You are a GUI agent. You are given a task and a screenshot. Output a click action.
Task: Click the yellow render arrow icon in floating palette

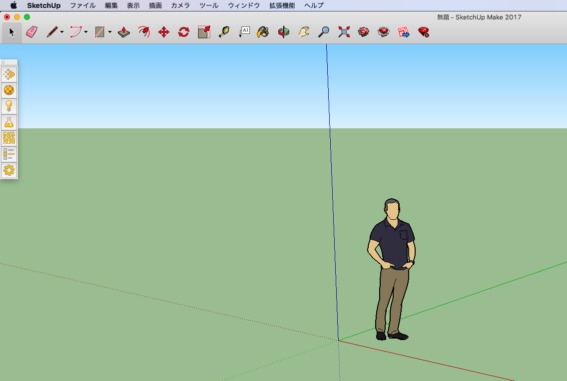[9, 74]
